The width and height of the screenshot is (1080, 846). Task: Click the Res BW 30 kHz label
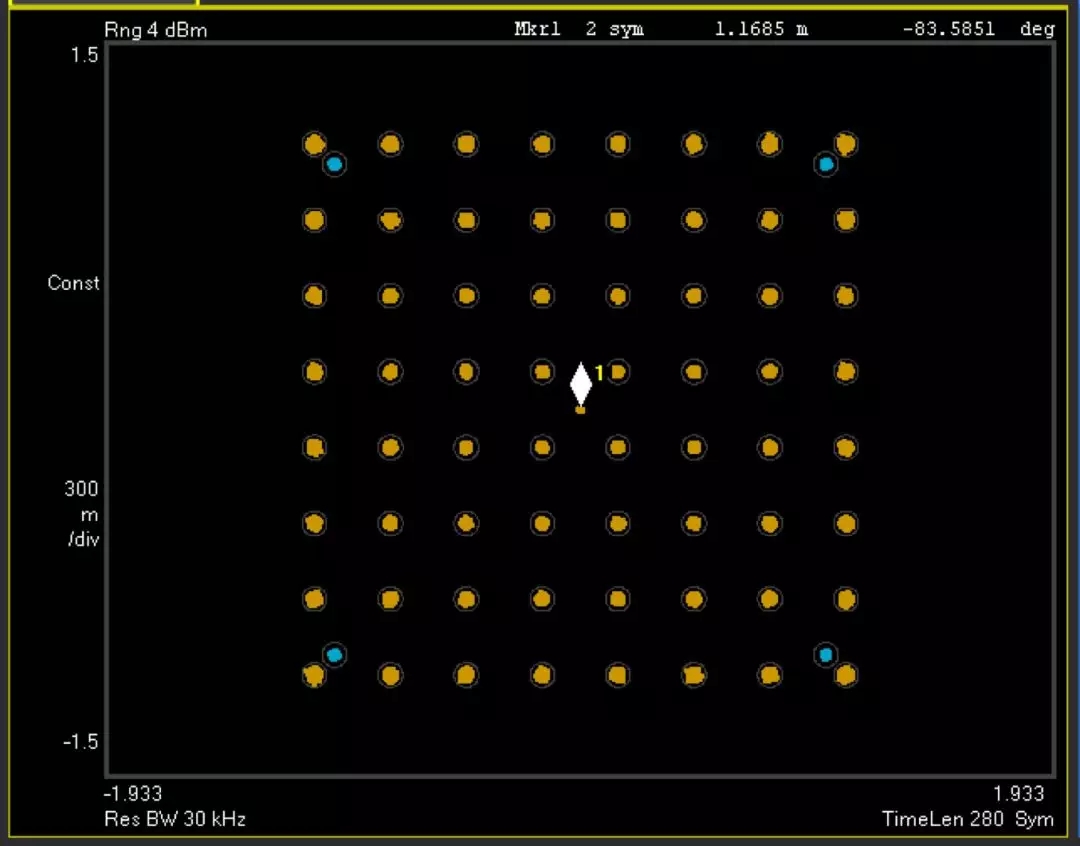point(175,819)
